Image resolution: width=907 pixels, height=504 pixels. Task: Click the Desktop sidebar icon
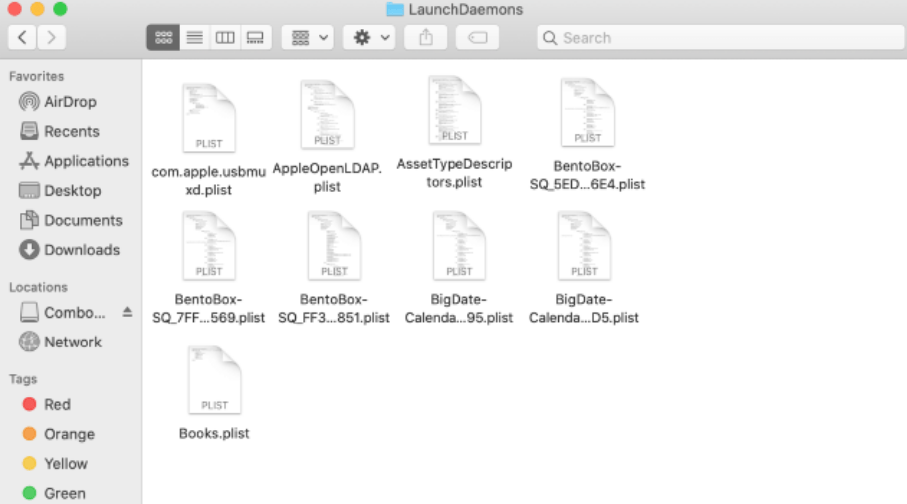point(29,190)
